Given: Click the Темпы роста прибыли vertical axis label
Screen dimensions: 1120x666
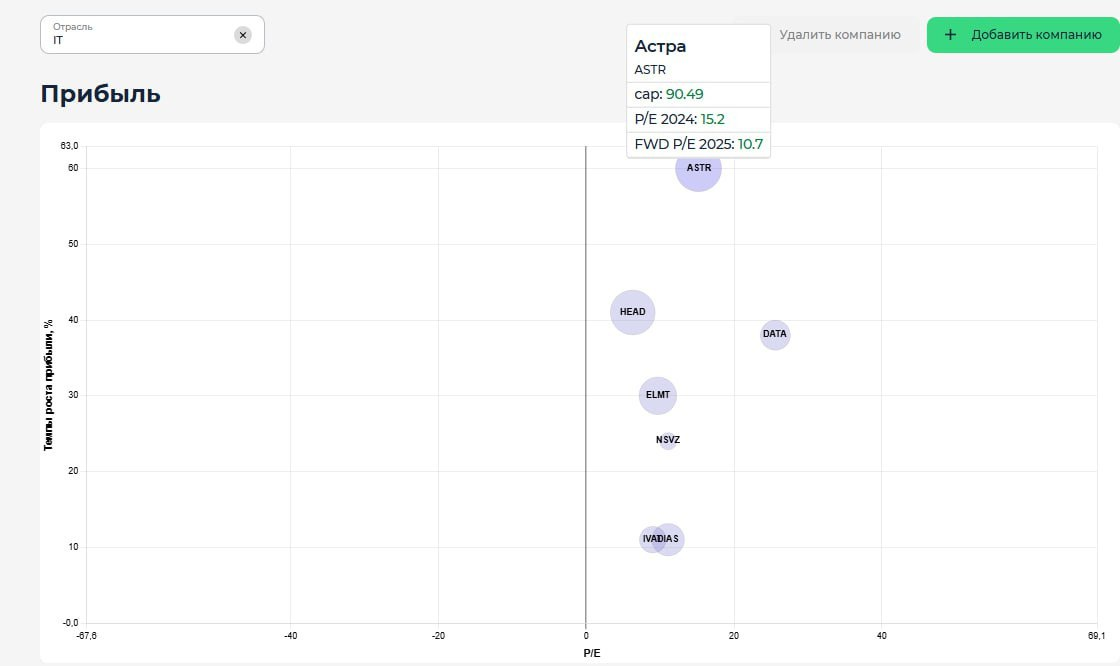Looking at the screenshot, I should click(x=49, y=385).
